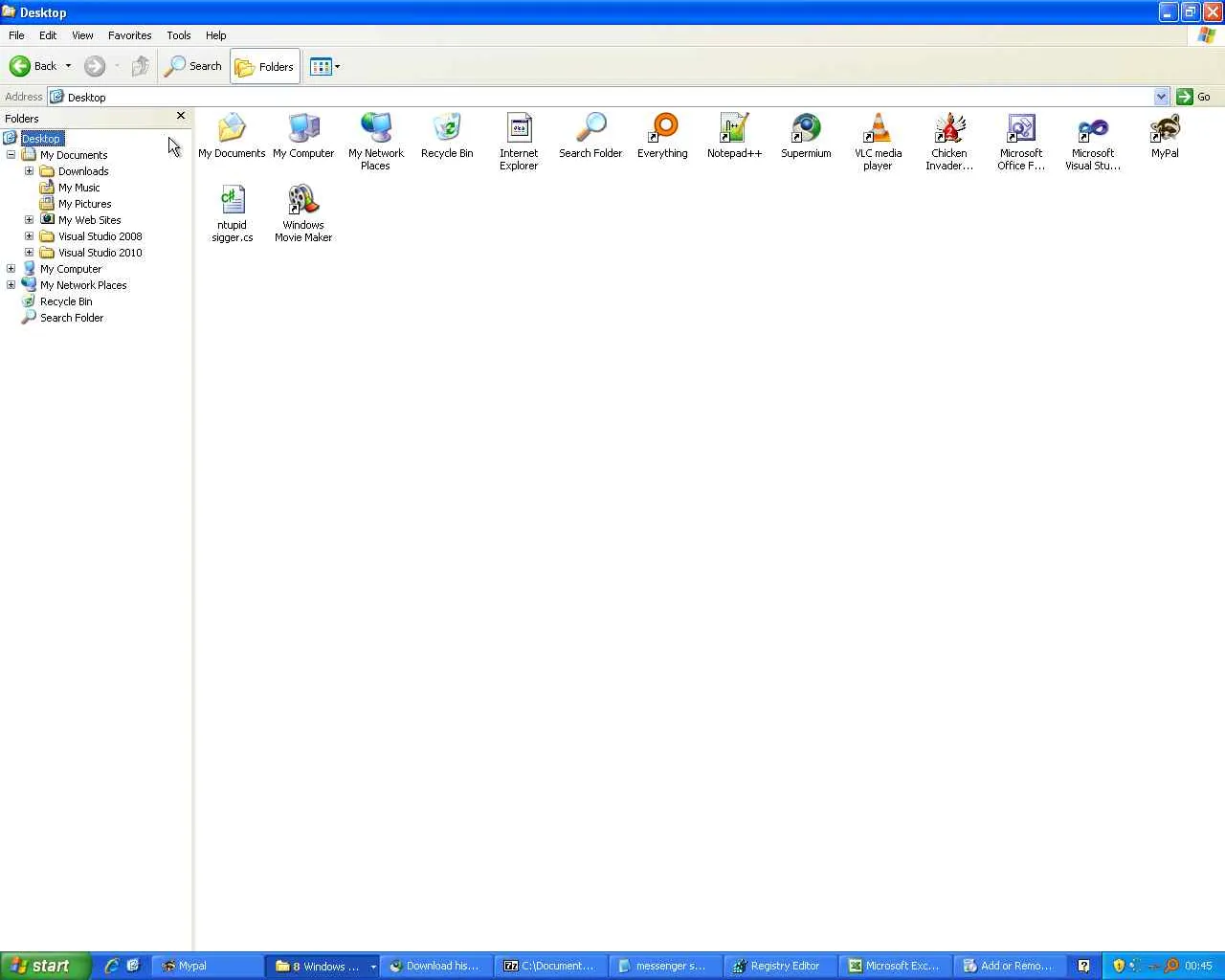Open the Tools menu
1225x980 pixels.
pyautogui.click(x=178, y=35)
